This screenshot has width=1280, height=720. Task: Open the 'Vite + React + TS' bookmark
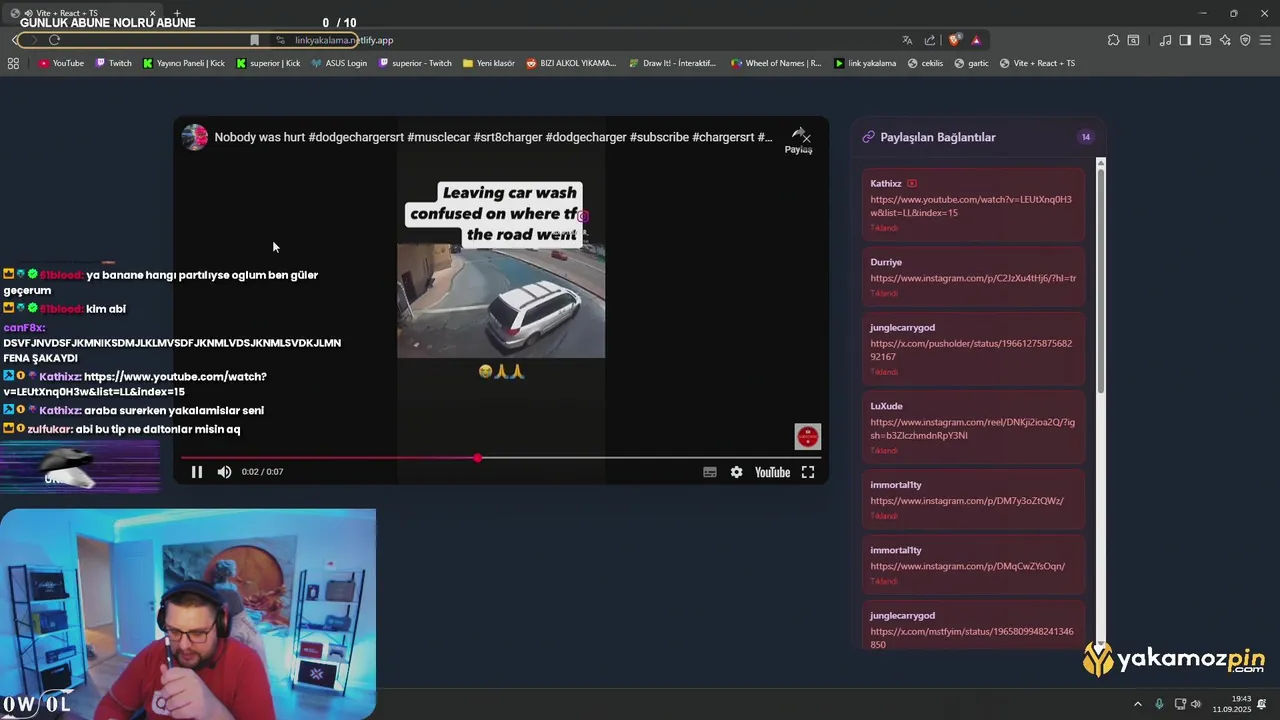click(x=1037, y=63)
